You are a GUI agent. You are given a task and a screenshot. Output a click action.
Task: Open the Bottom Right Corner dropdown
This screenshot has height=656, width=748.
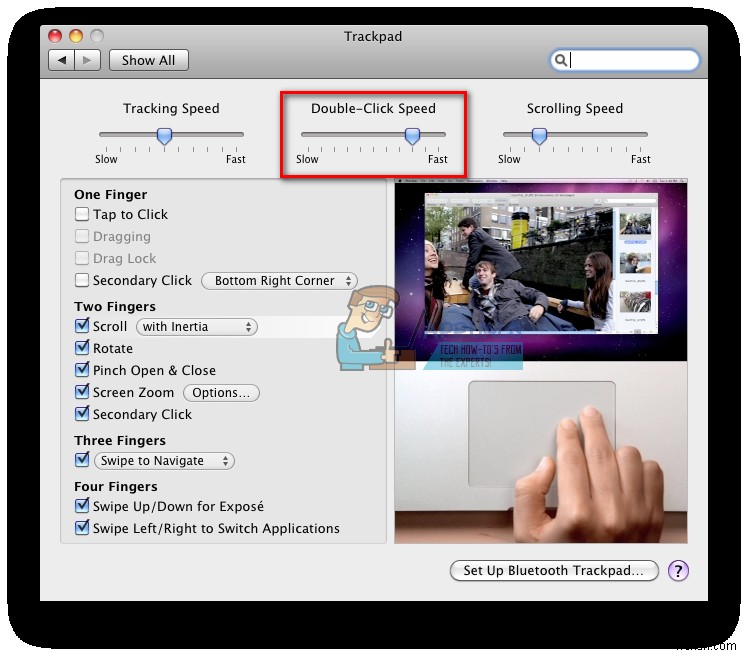[x=280, y=281]
